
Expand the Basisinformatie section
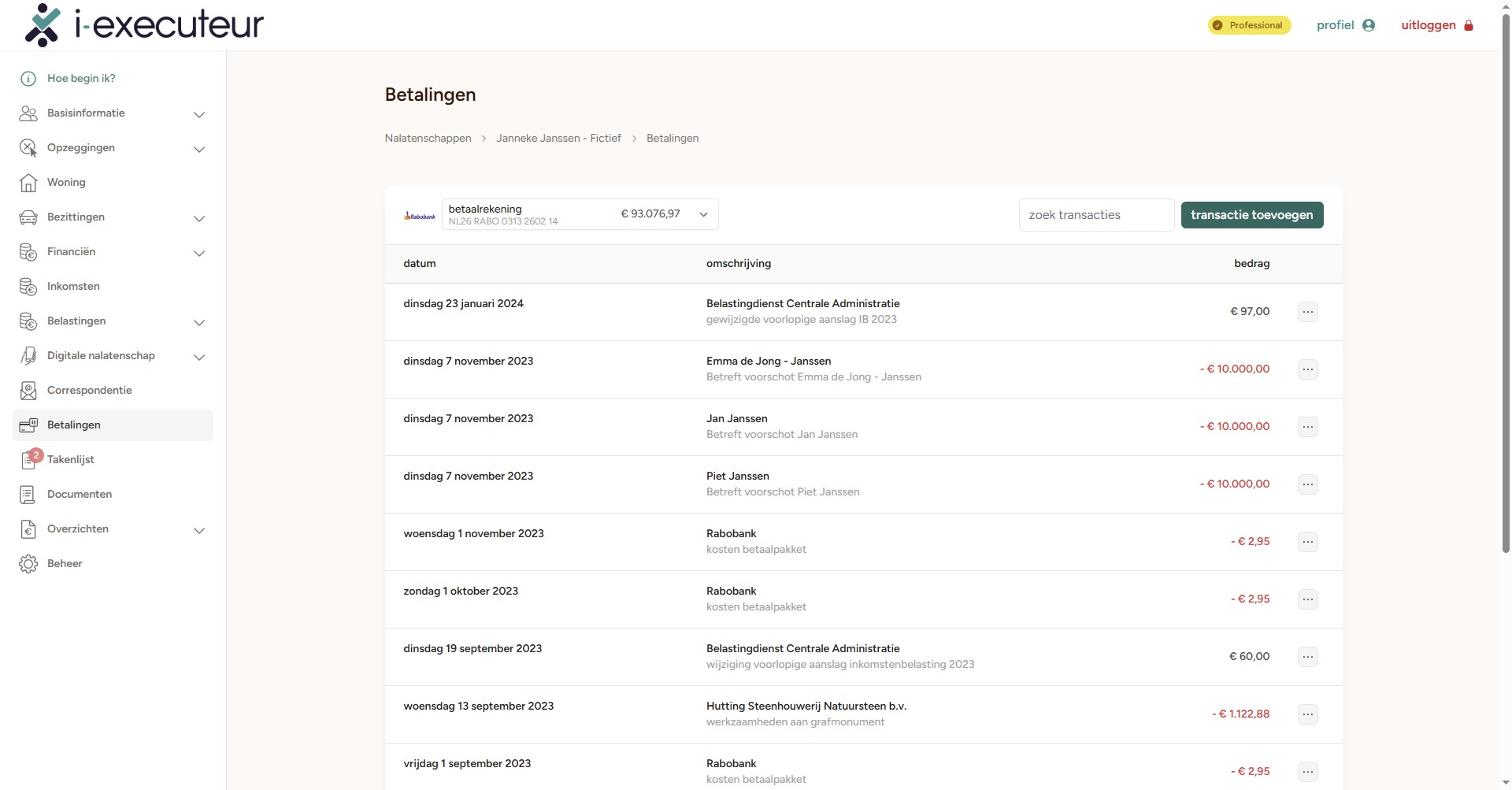pyautogui.click(x=199, y=114)
